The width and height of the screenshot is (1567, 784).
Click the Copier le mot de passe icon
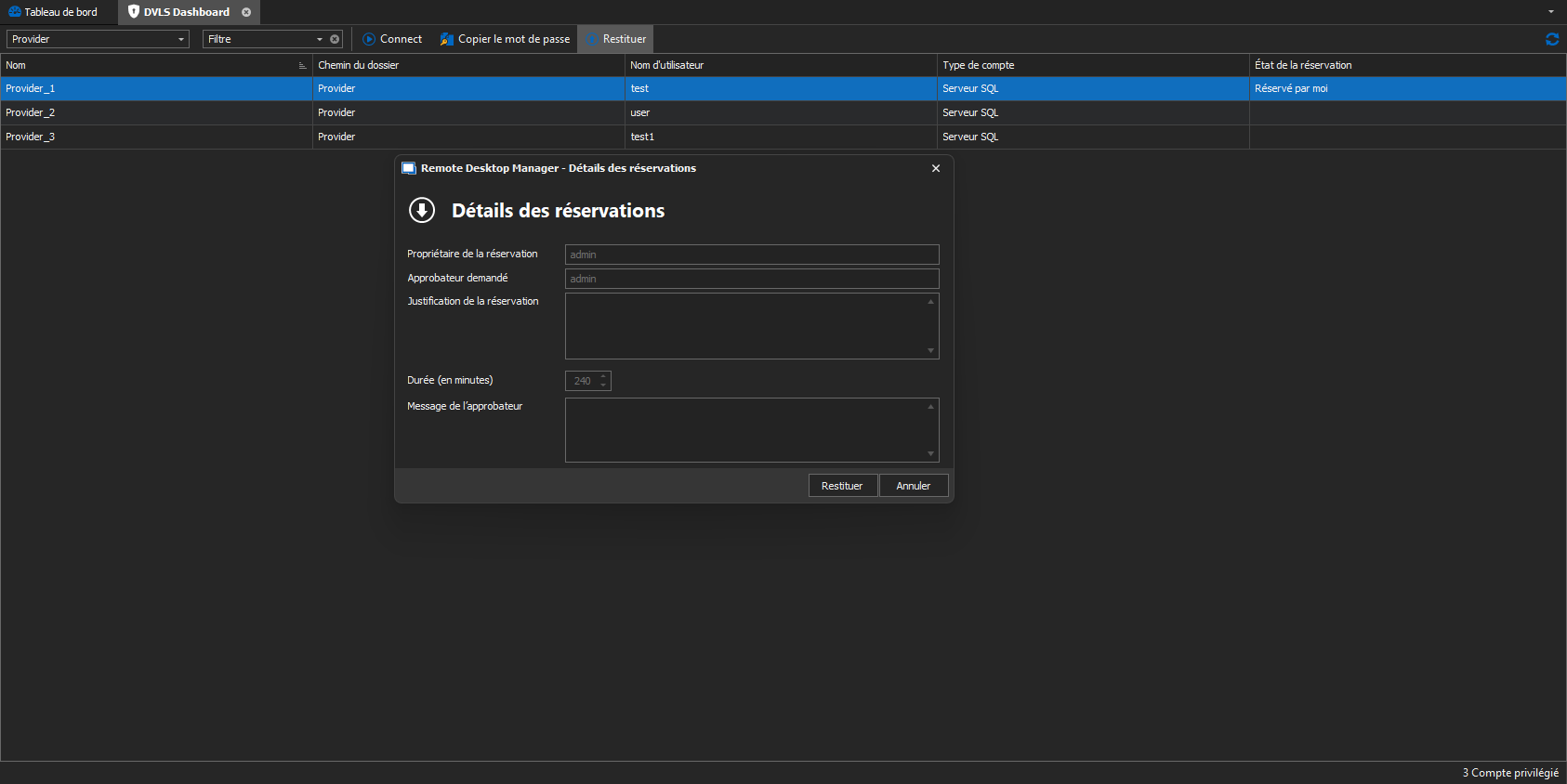point(447,39)
